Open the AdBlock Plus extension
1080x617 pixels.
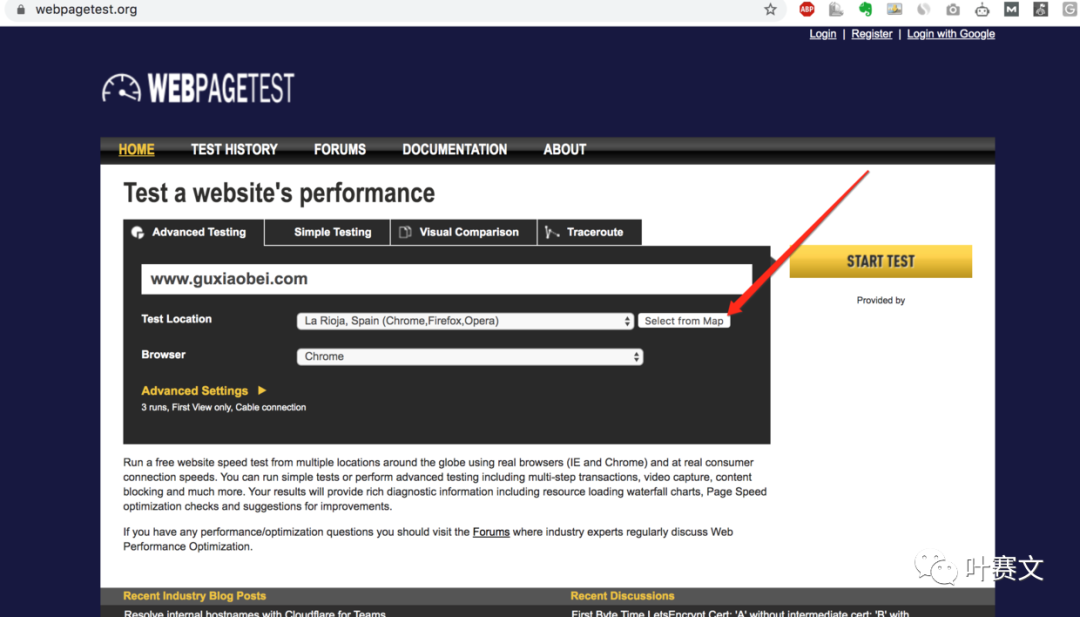[x=807, y=10]
